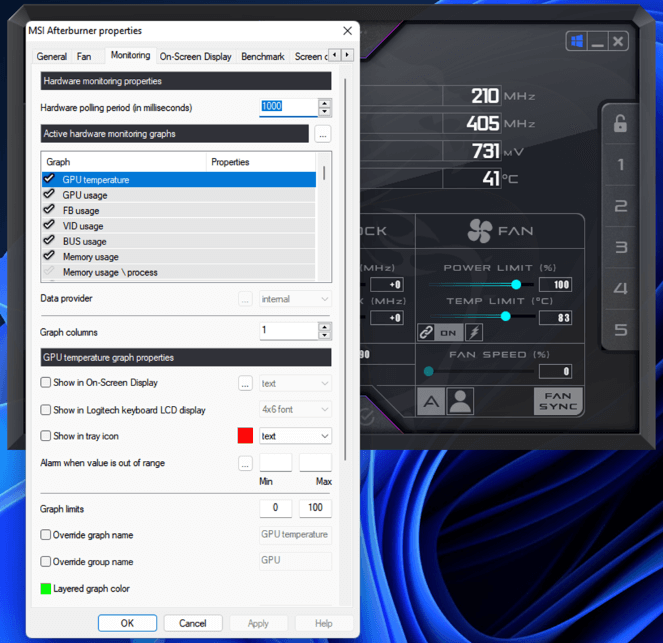Enable auto fan mode with A icon
The width and height of the screenshot is (663, 643).
click(x=431, y=401)
